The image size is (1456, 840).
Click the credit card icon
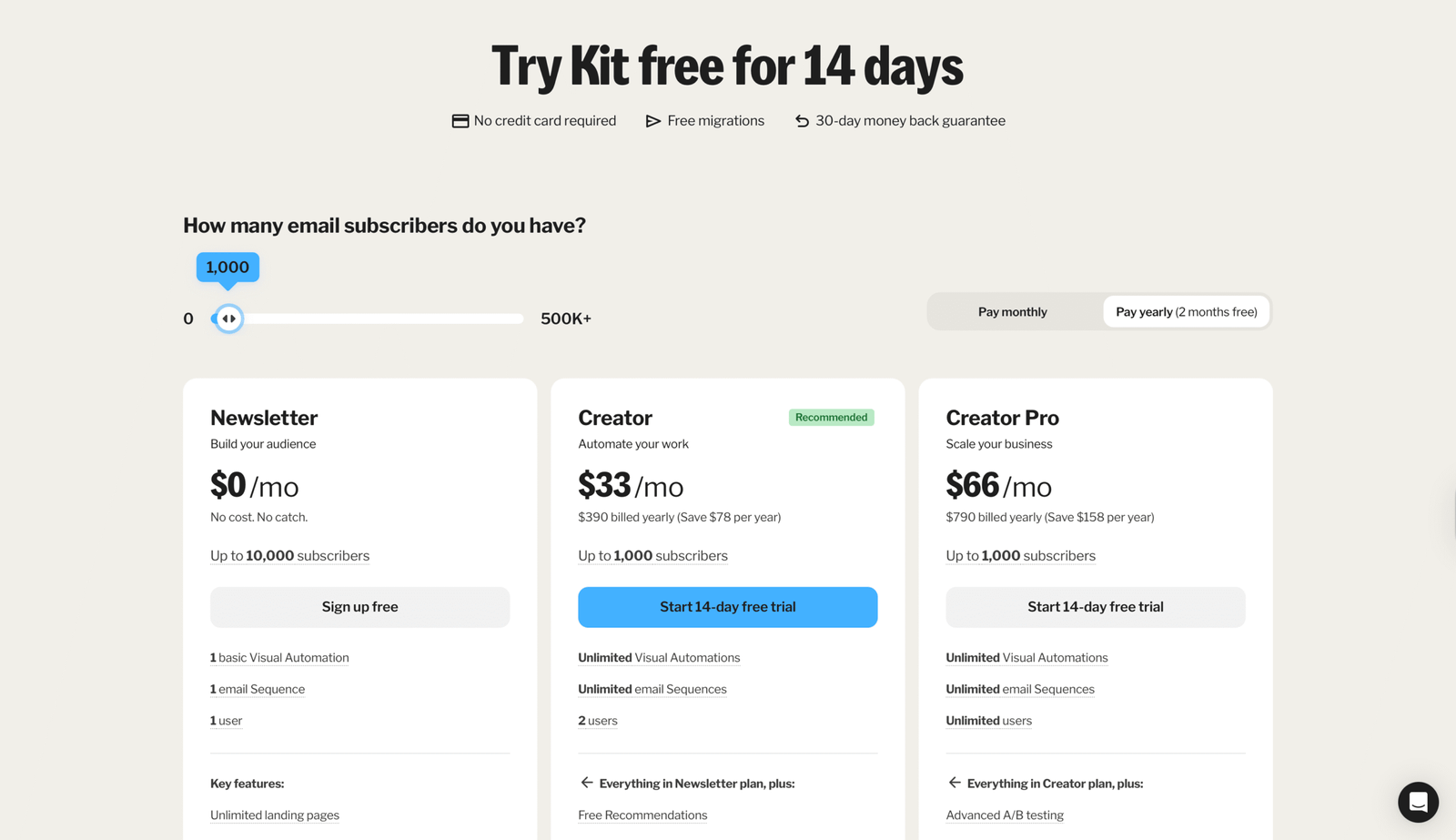(460, 121)
